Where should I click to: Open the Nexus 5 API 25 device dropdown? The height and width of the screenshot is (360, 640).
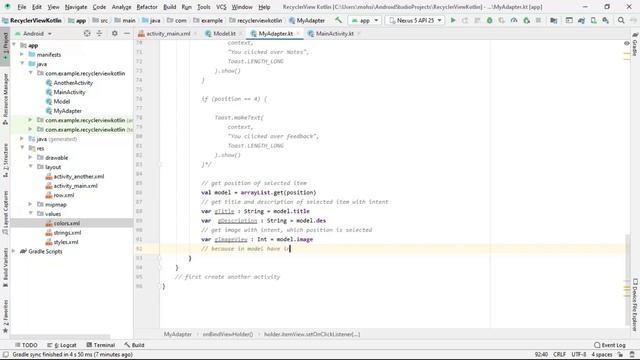[x=415, y=20]
